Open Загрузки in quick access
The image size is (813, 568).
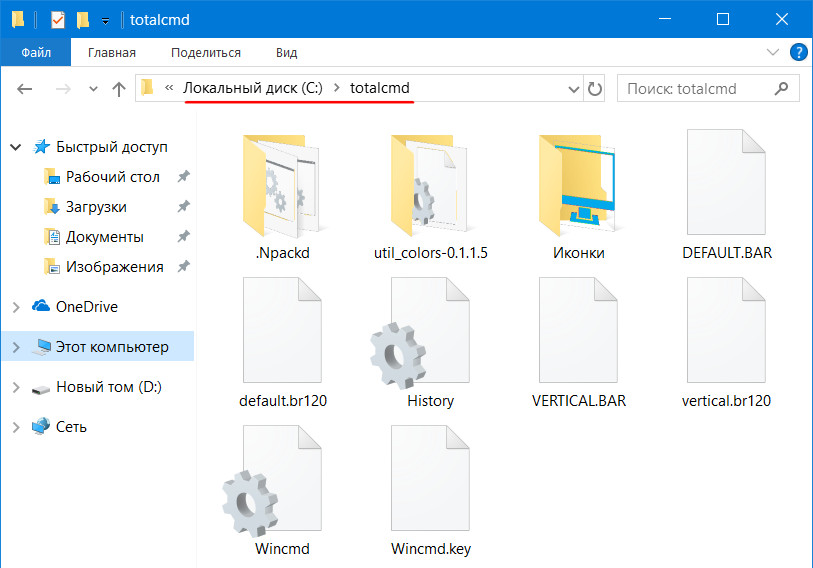(96, 207)
